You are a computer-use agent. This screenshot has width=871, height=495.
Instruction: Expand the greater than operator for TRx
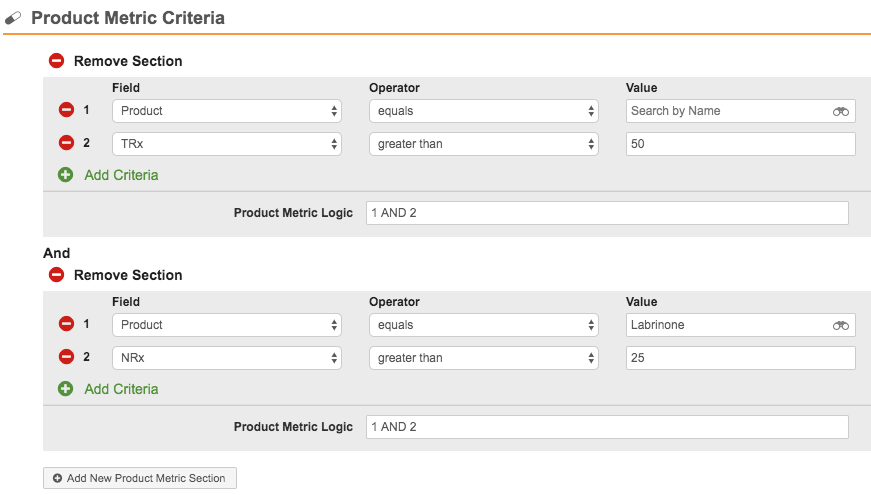click(483, 144)
